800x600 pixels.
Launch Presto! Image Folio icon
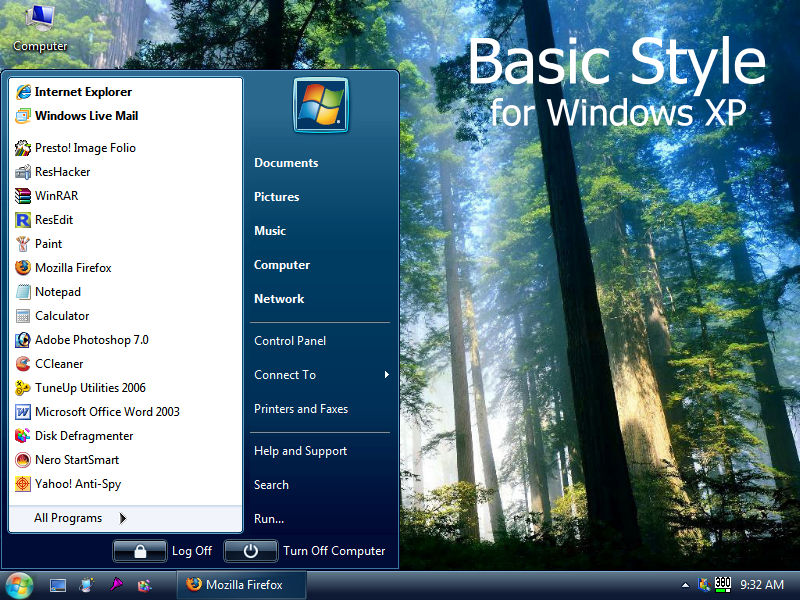[x=23, y=148]
